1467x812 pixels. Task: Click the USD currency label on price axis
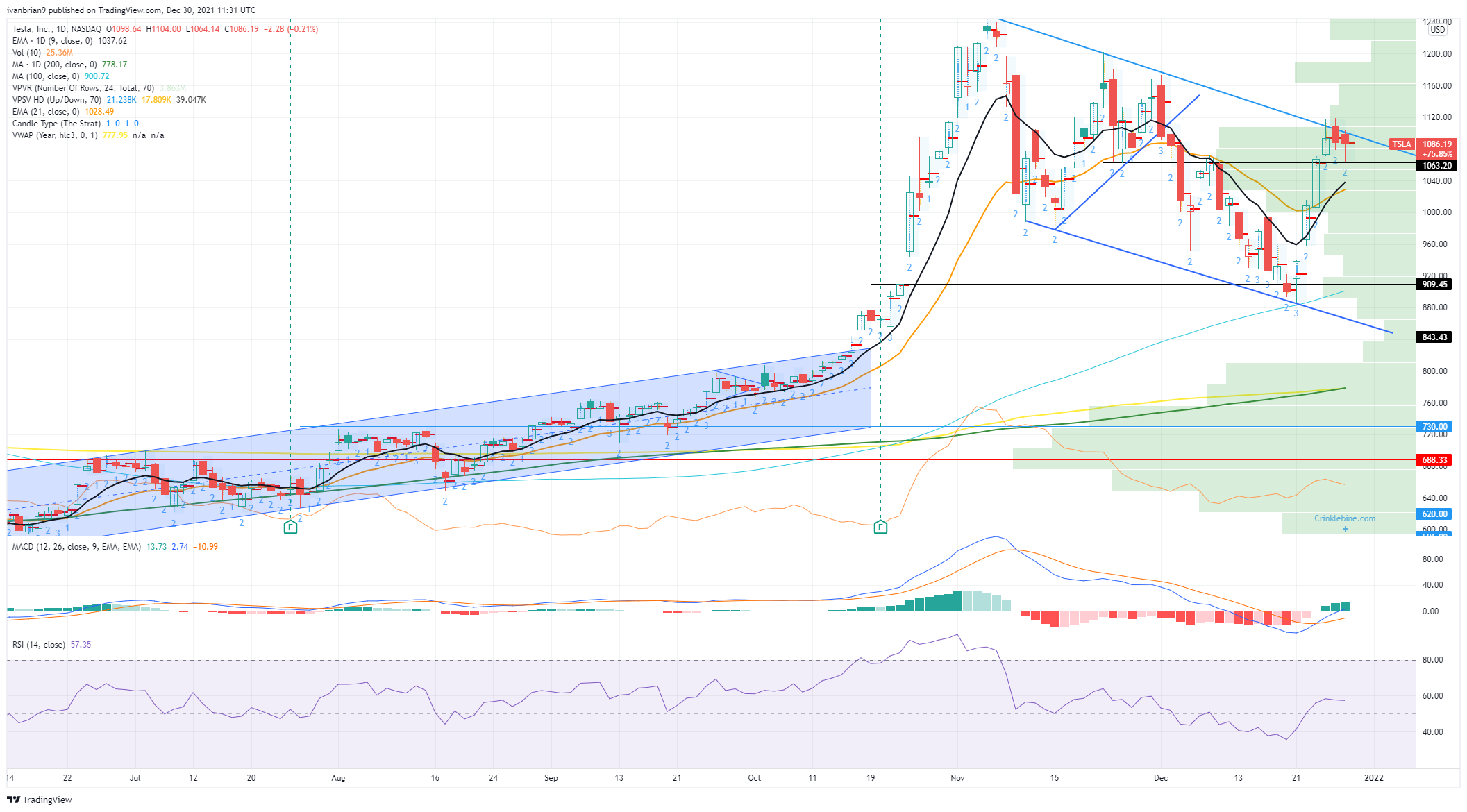(1438, 30)
